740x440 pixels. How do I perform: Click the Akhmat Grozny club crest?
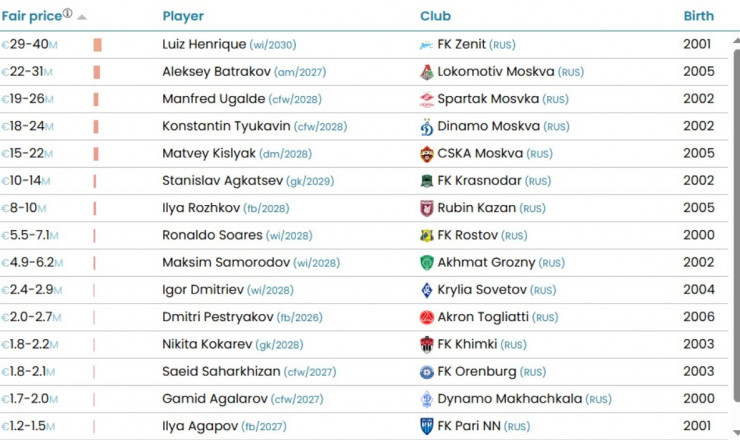pyautogui.click(x=427, y=262)
